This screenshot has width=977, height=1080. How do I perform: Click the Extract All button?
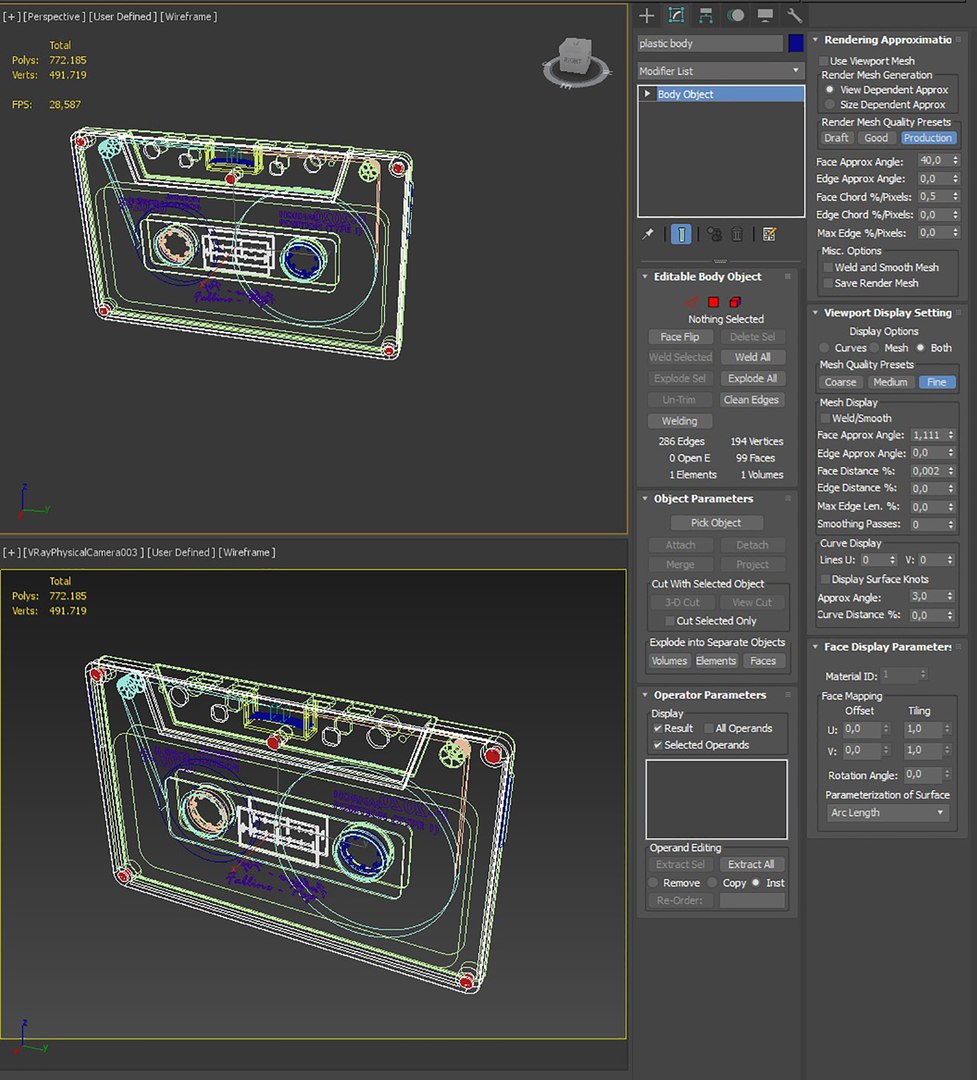[752, 864]
